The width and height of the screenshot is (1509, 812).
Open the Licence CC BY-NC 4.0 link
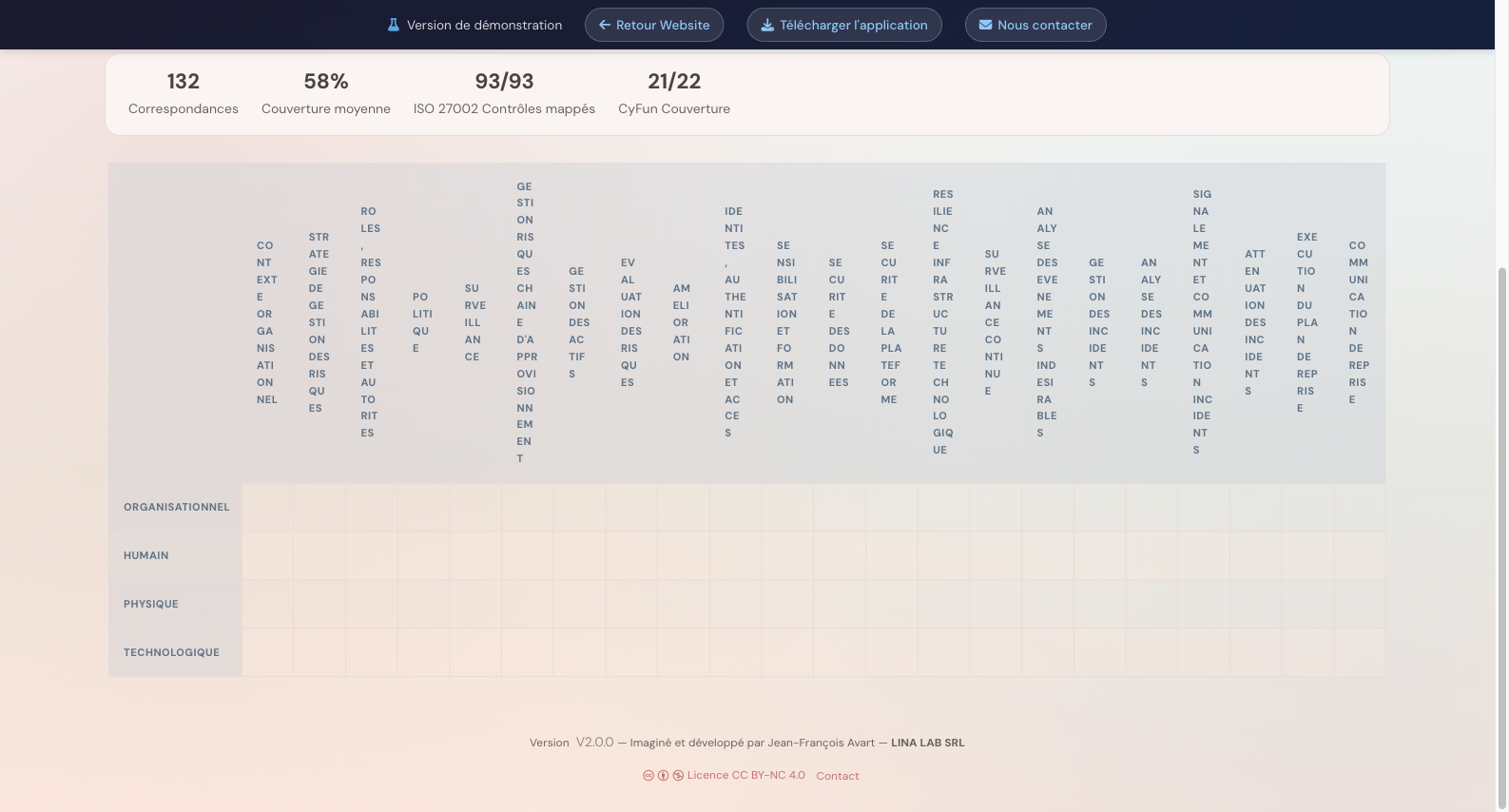coord(745,776)
